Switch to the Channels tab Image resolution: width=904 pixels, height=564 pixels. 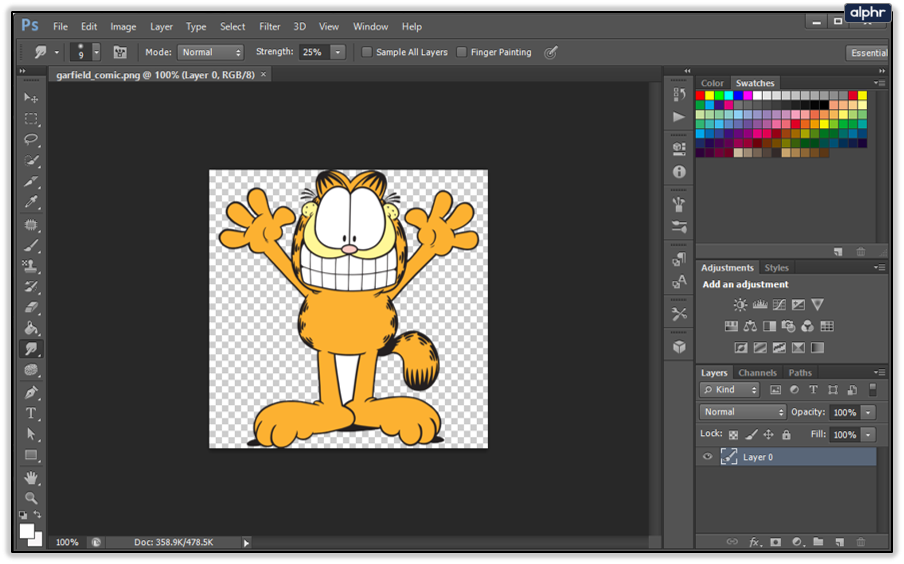point(757,373)
